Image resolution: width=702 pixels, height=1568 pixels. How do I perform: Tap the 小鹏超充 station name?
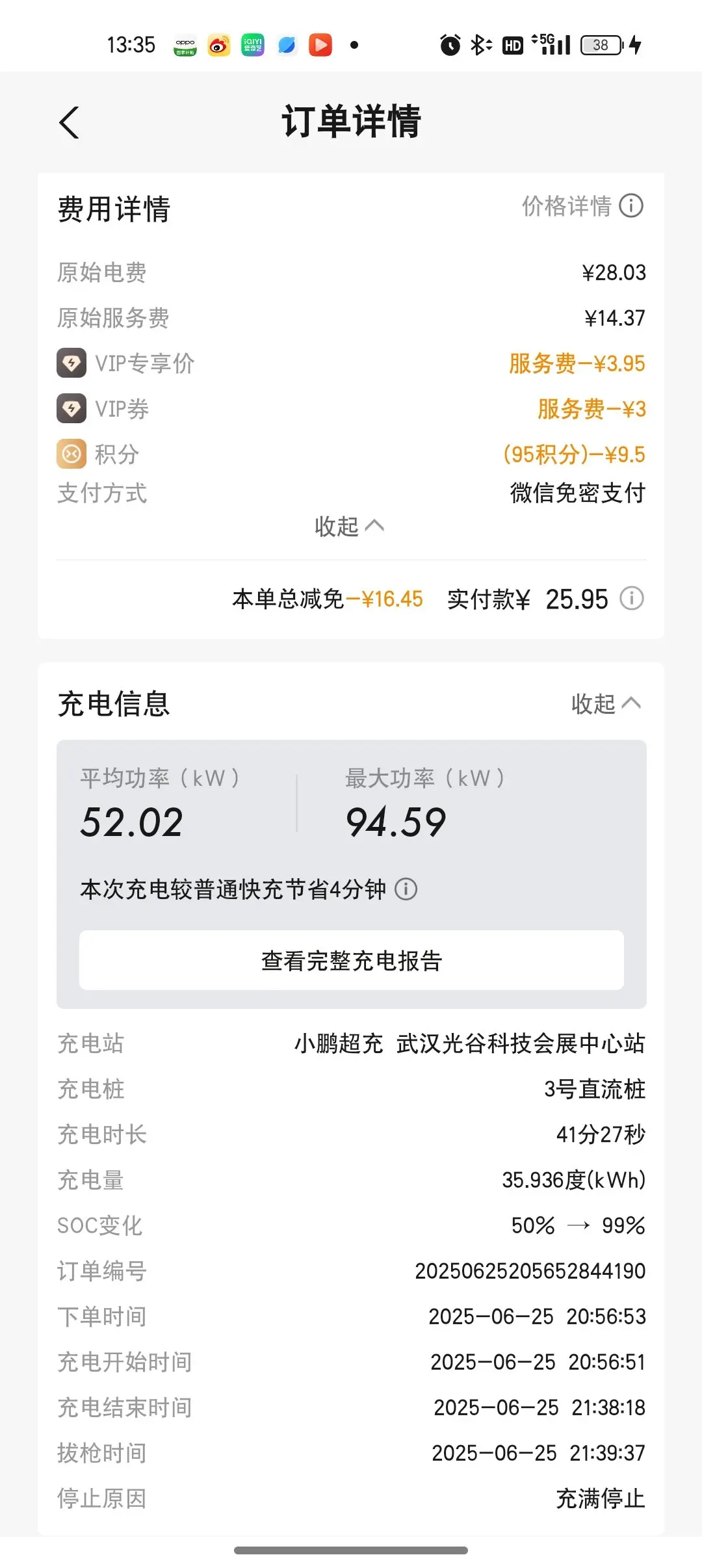click(x=339, y=1043)
